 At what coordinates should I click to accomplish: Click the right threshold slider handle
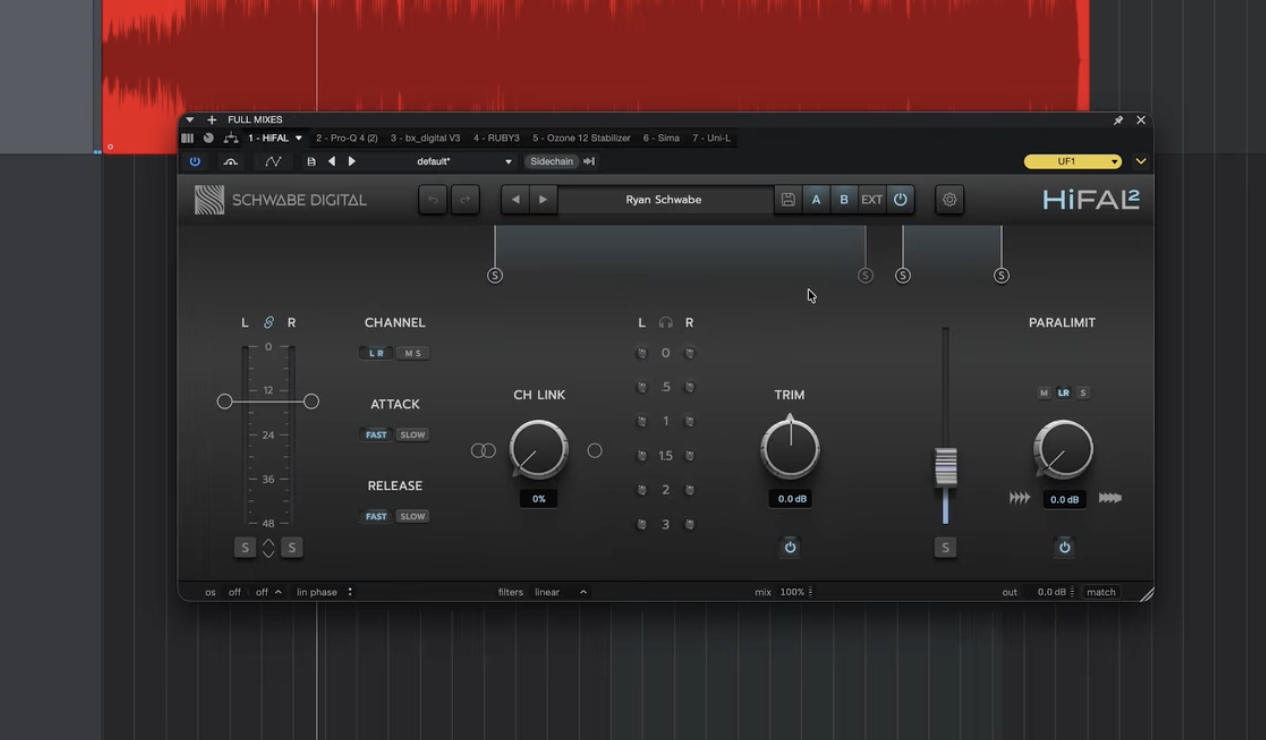coord(311,401)
